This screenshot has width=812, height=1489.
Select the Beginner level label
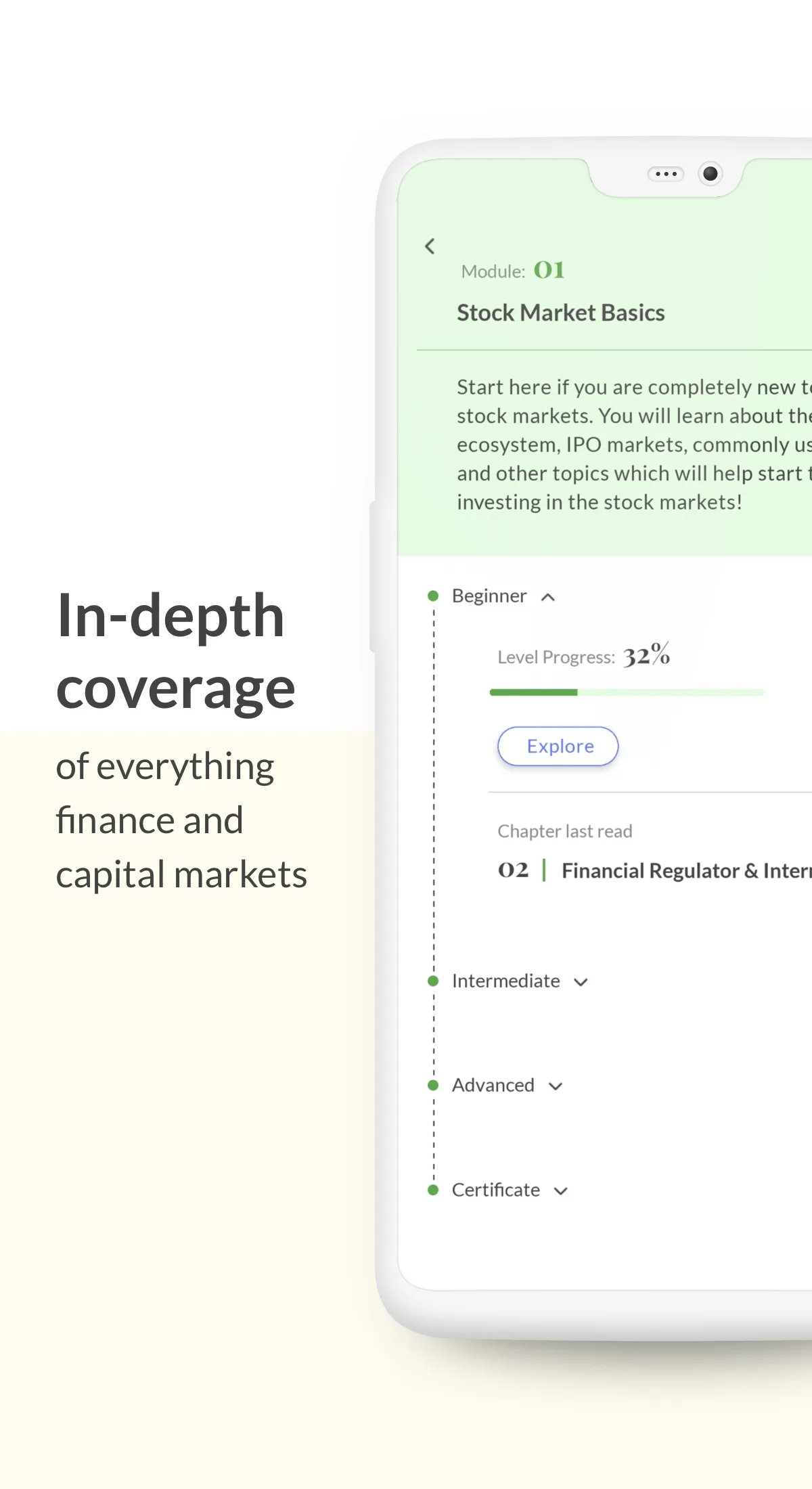point(489,596)
